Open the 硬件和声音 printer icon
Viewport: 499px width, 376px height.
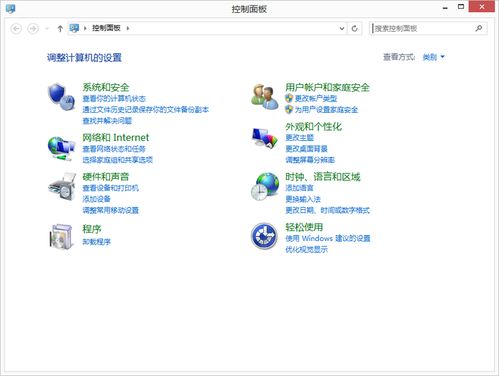tap(62, 187)
